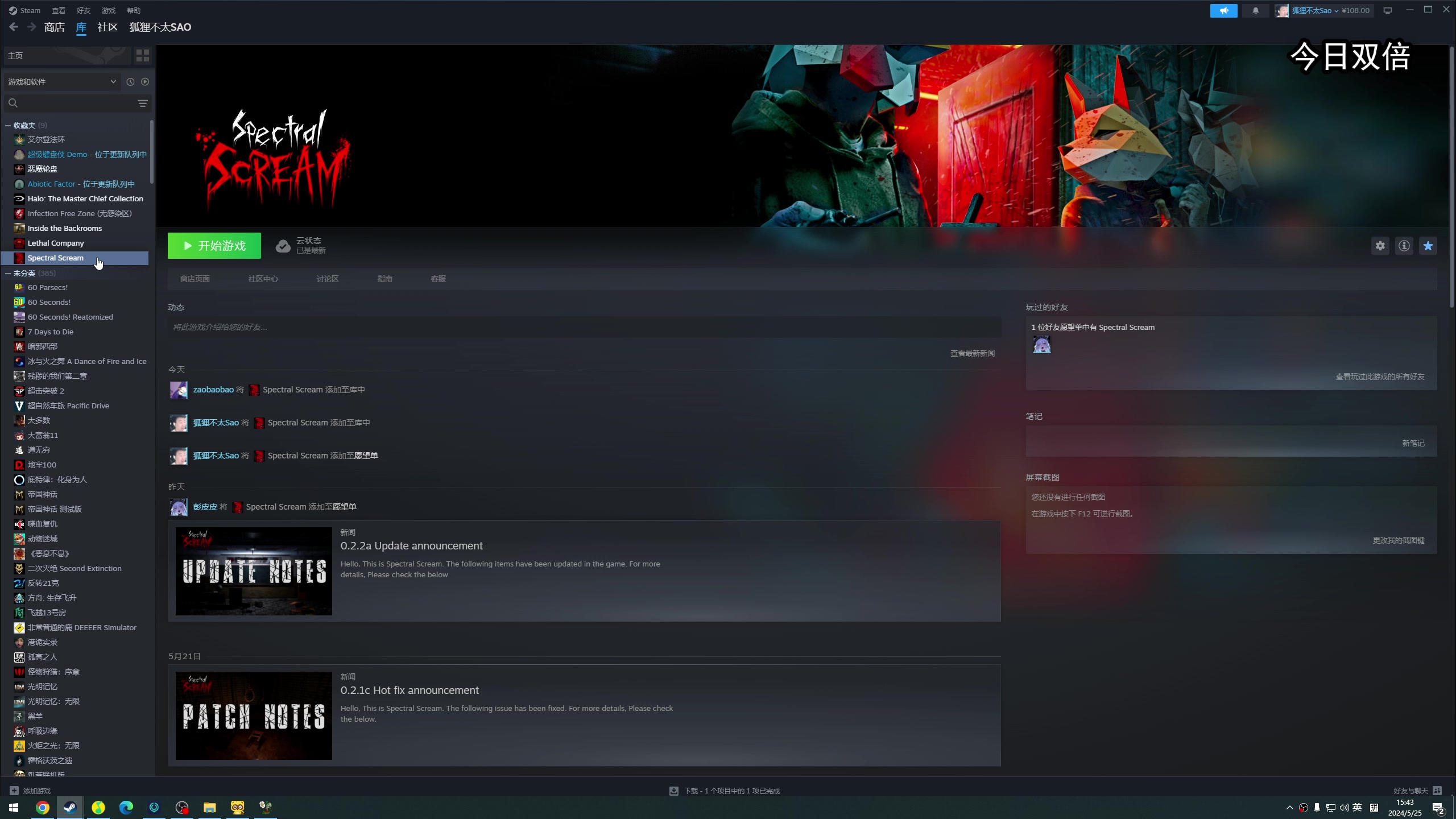Image resolution: width=1456 pixels, height=819 pixels.
Task: Open the 好友与聊天 friends icon
Action: click(1437, 791)
